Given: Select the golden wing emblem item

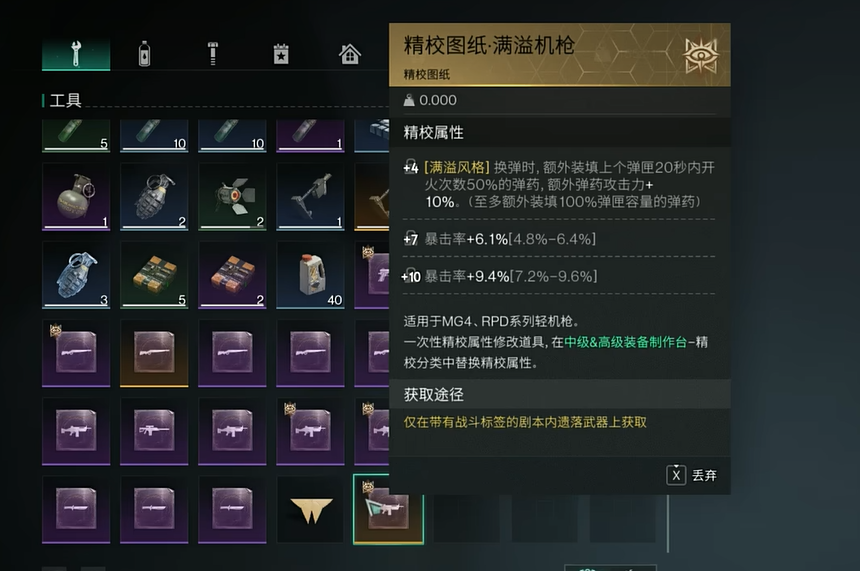Looking at the screenshot, I should tap(311, 510).
